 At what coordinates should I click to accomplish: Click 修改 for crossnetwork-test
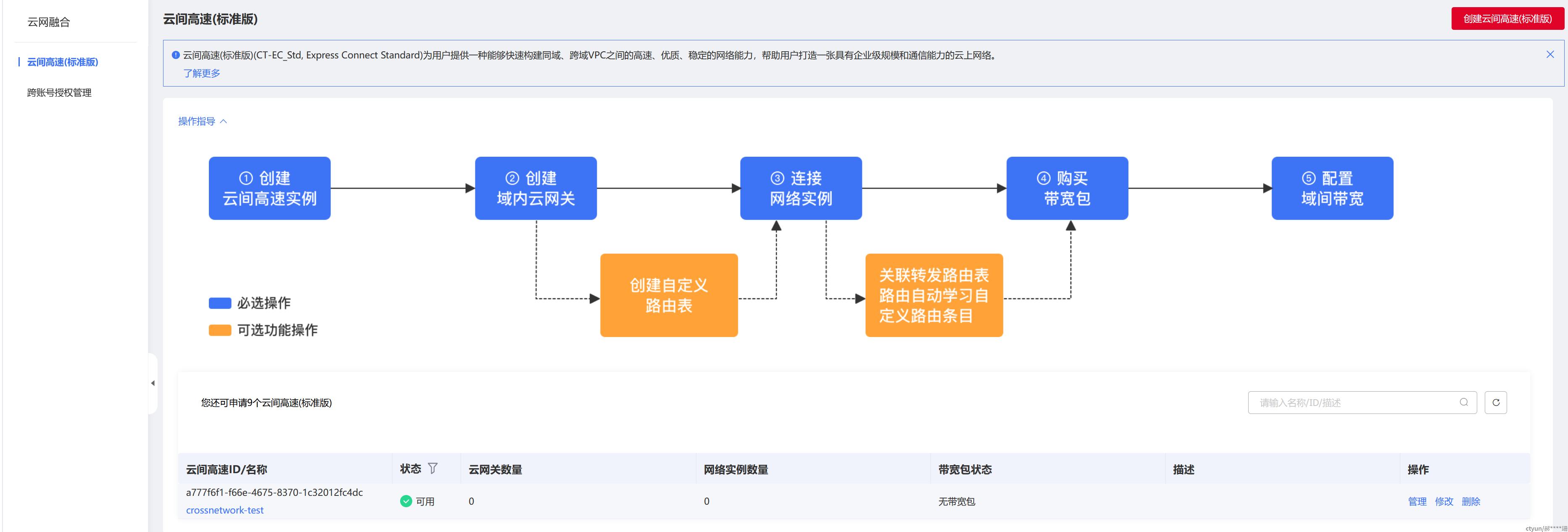(x=1444, y=502)
